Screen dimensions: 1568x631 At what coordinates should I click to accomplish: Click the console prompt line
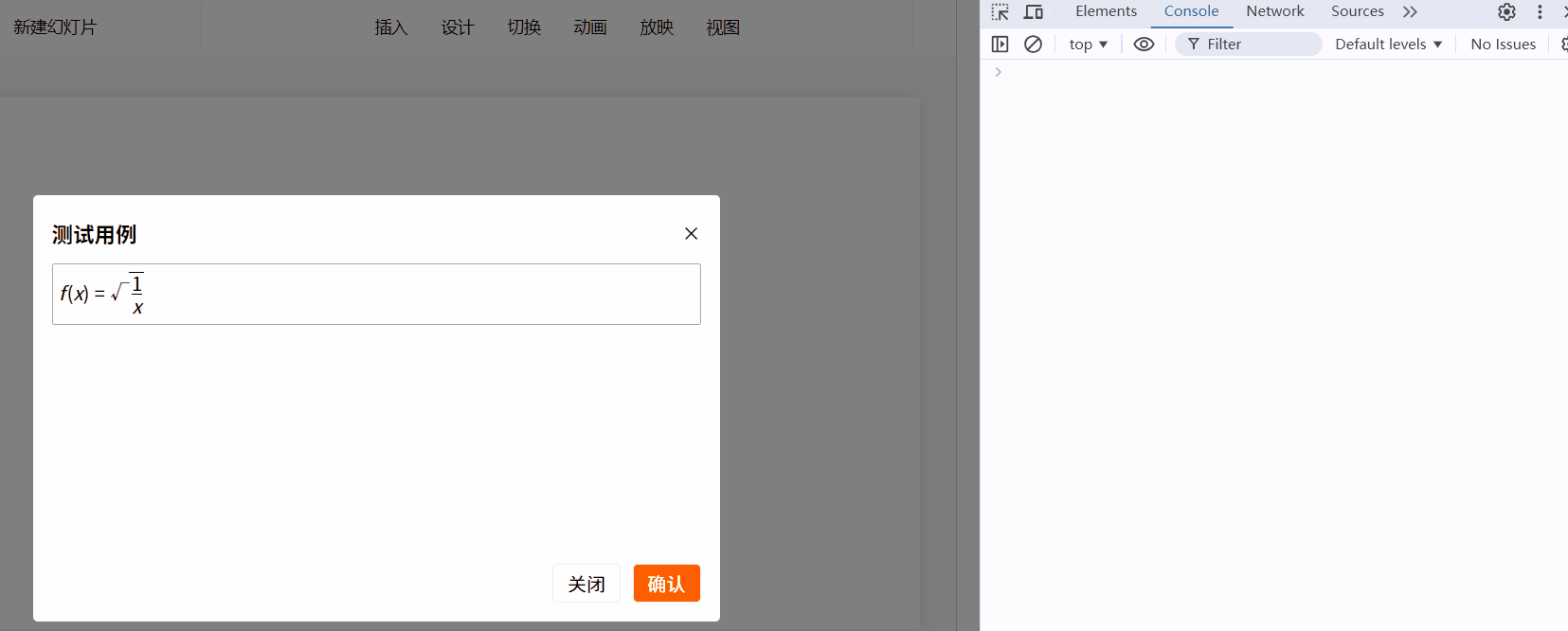click(1274, 72)
